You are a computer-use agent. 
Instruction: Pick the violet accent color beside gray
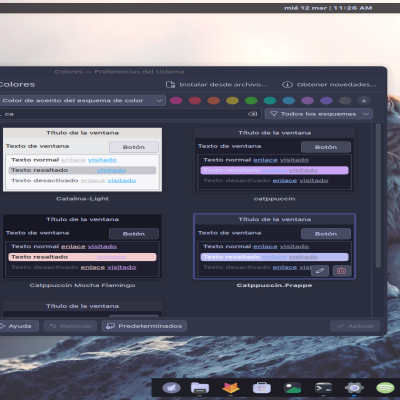click(x=326, y=100)
